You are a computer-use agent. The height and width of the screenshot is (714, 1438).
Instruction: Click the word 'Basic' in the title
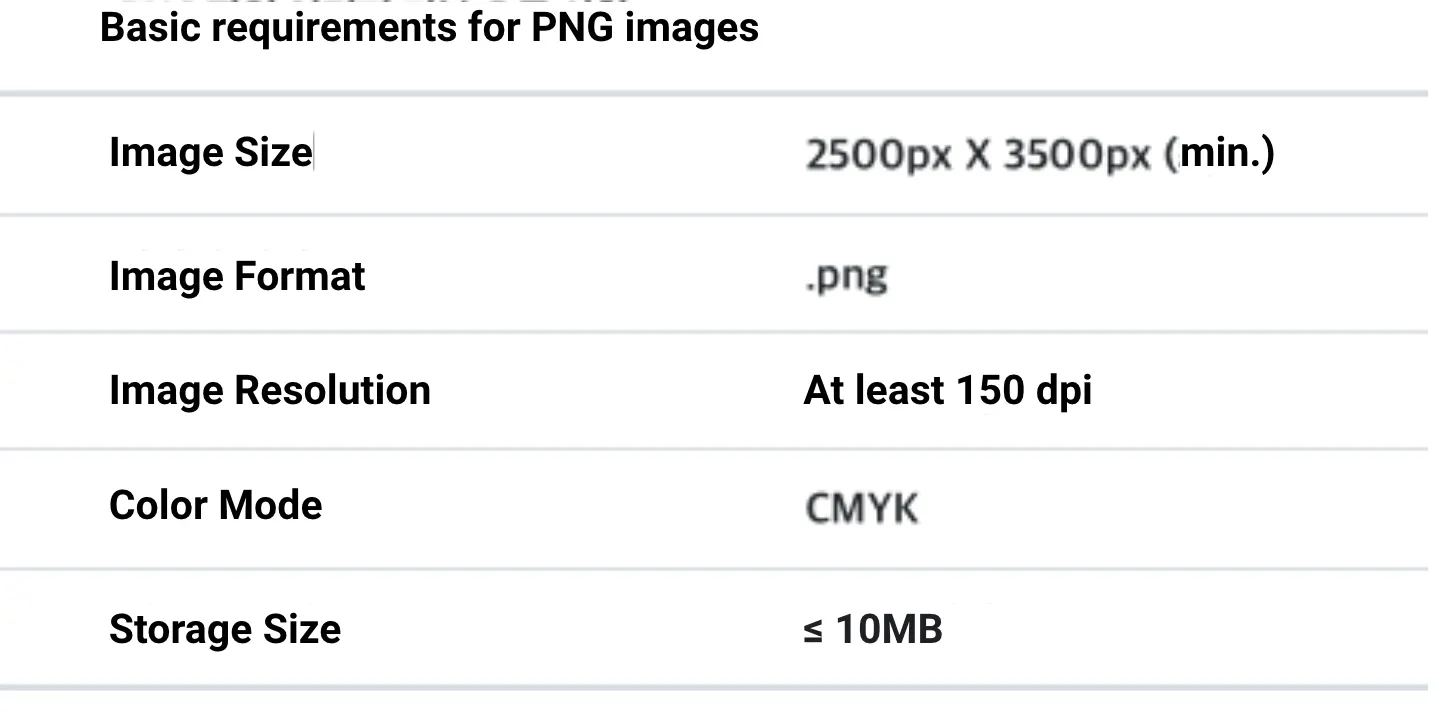click(x=150, y=28)
